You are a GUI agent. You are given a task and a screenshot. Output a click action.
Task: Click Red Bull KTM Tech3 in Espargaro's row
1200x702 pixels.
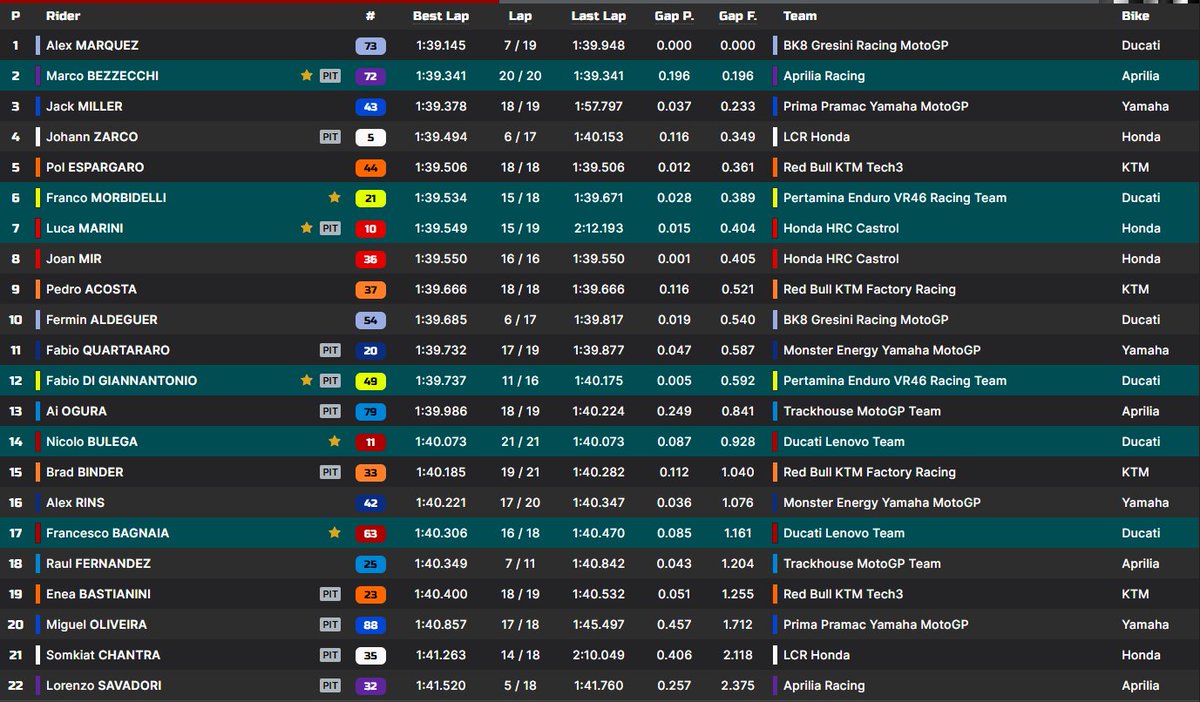pos(843,168)
